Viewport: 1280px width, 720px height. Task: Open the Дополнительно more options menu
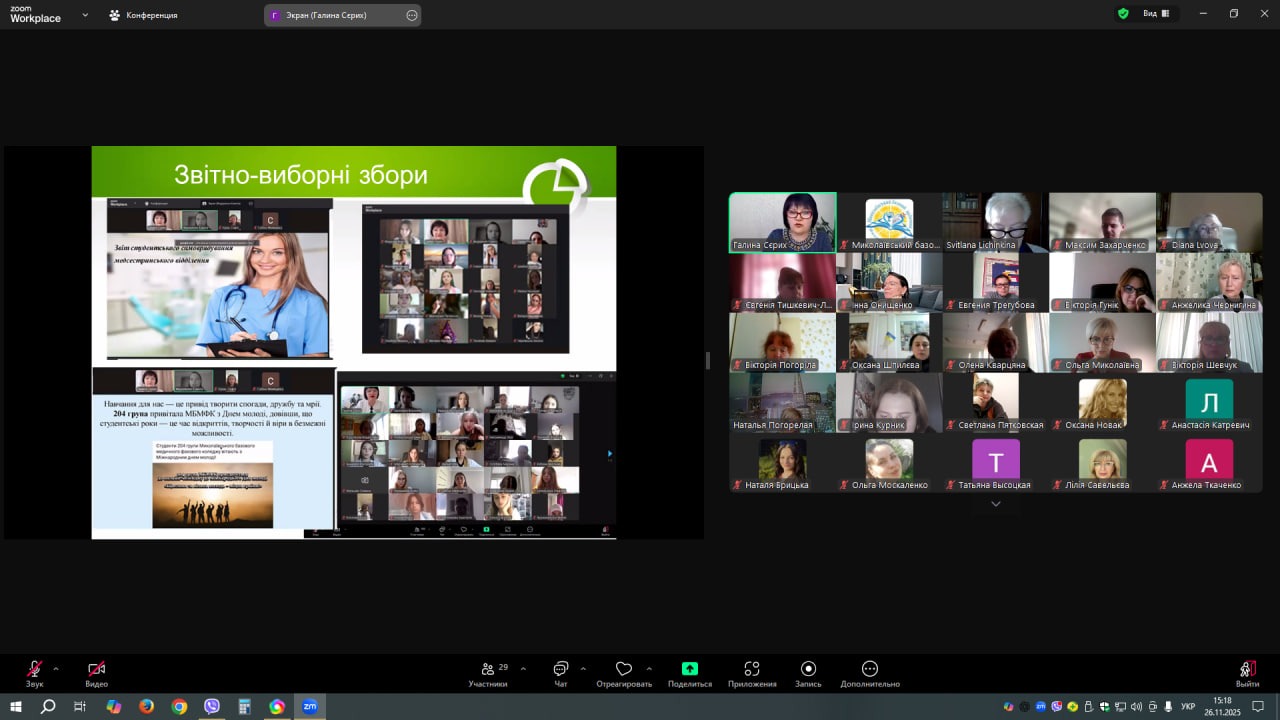pyautogui.click(x=870, y=669)
